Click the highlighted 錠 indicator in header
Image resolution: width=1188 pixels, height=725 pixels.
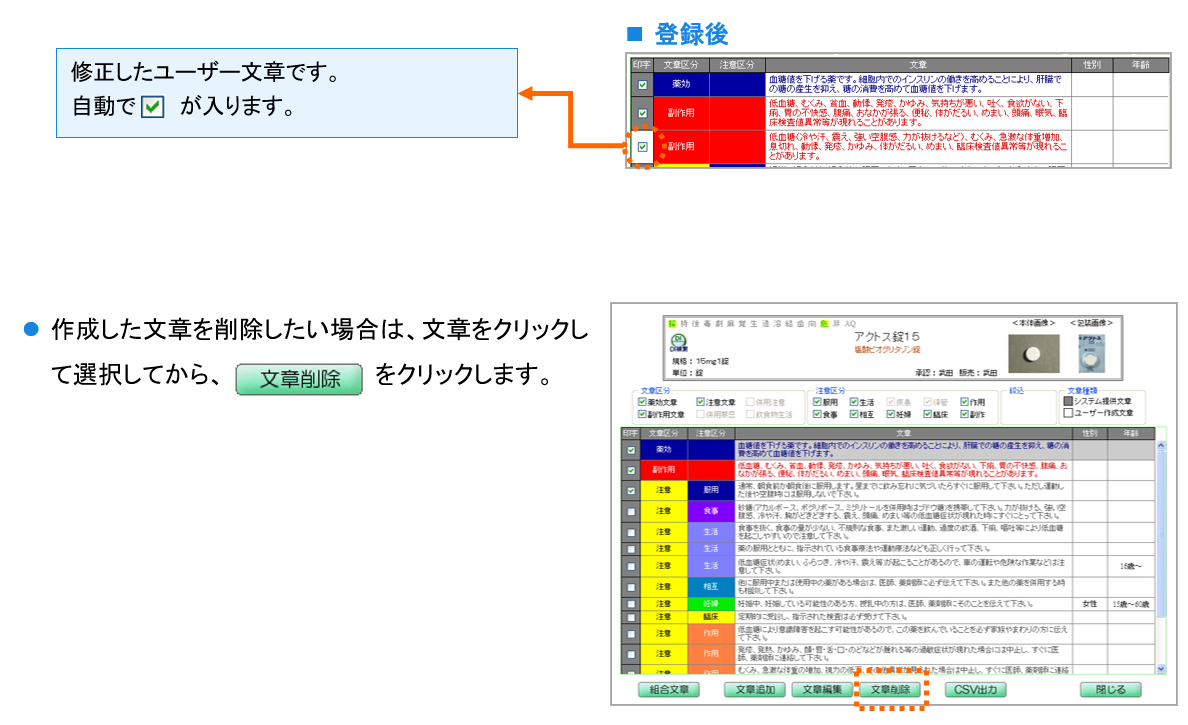672,324
